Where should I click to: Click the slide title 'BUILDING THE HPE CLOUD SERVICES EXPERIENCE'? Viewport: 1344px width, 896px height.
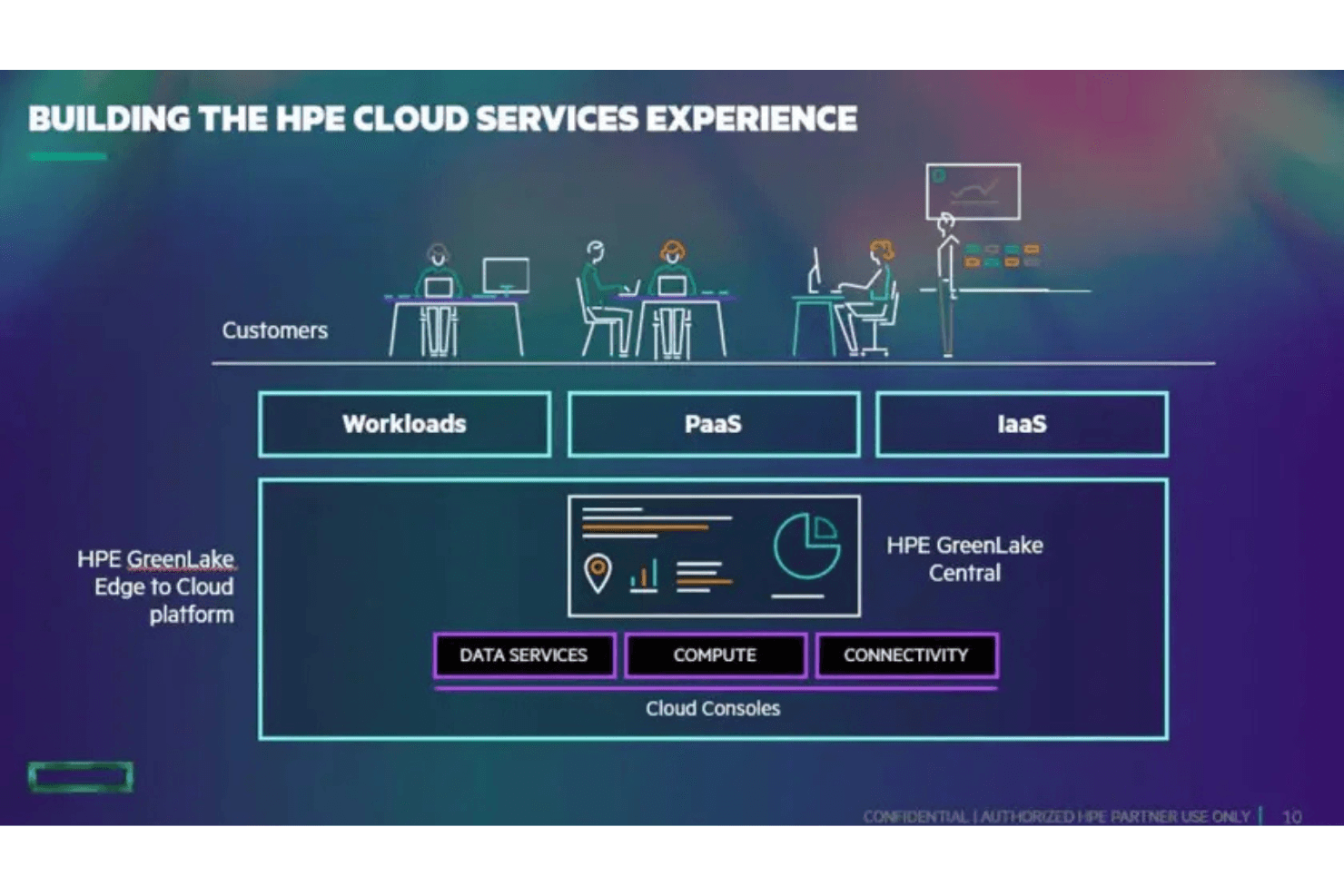[x=442, y=119]
